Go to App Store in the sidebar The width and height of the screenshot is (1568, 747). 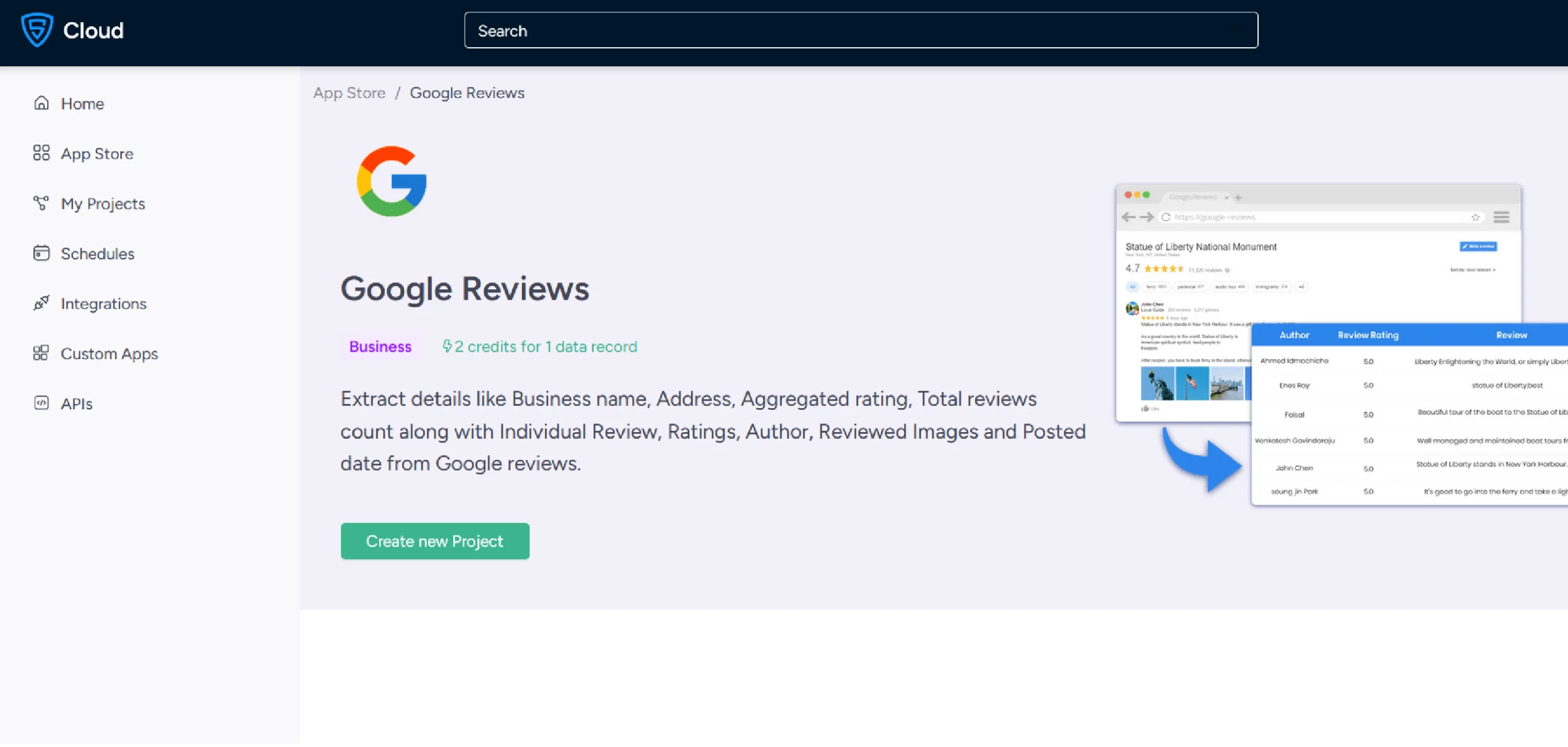[x=97, y=154]
